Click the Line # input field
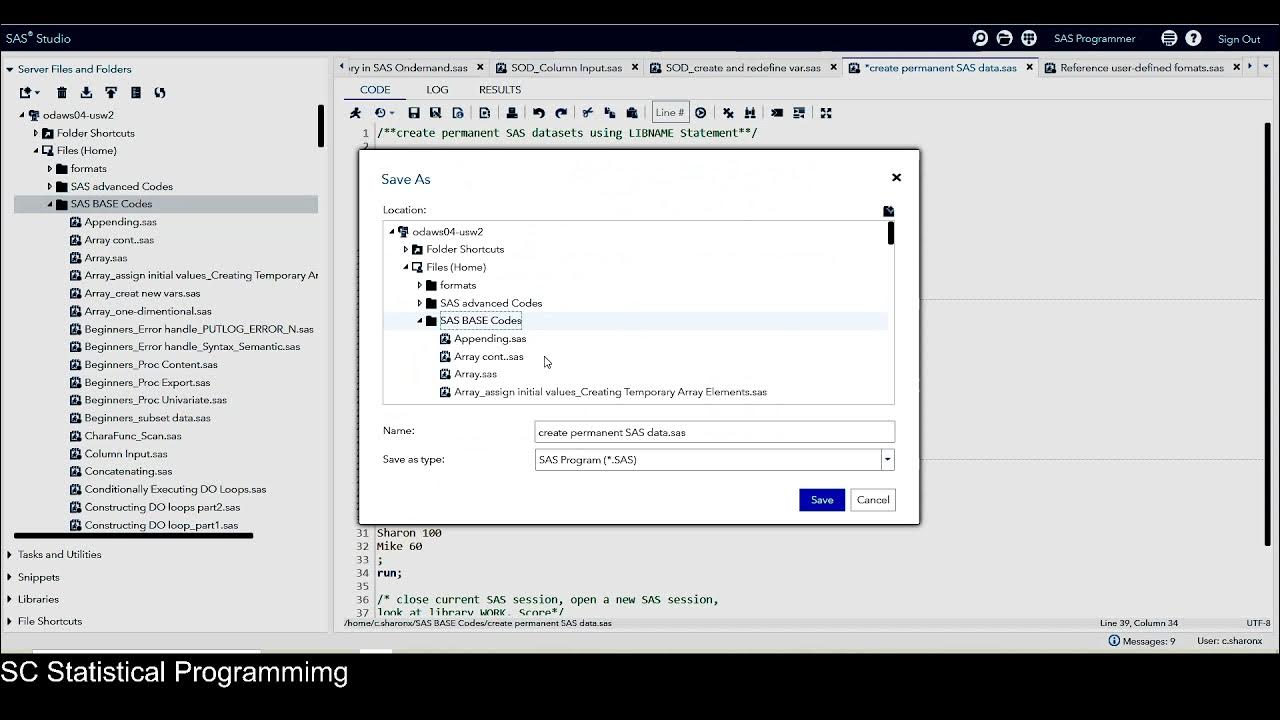Screen dimensions: 1280x720 [x=669, y=113]
